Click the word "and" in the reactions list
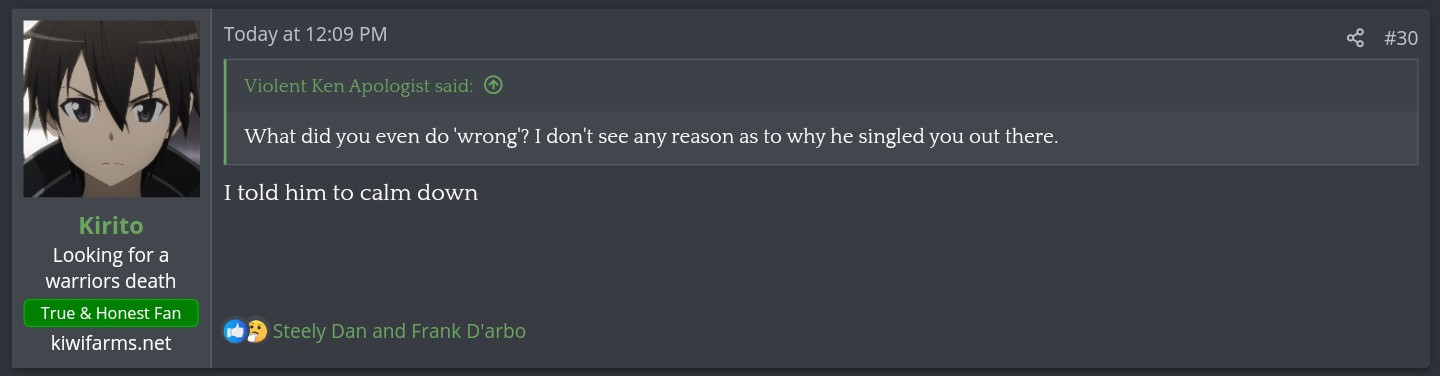 coord(388,331)
